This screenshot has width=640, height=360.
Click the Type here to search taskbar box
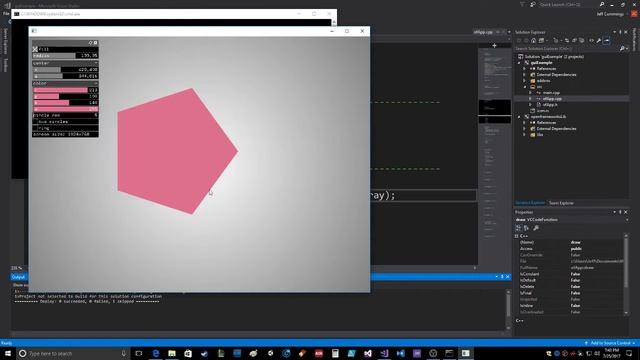pyautogui.click(x=73, y=353)
